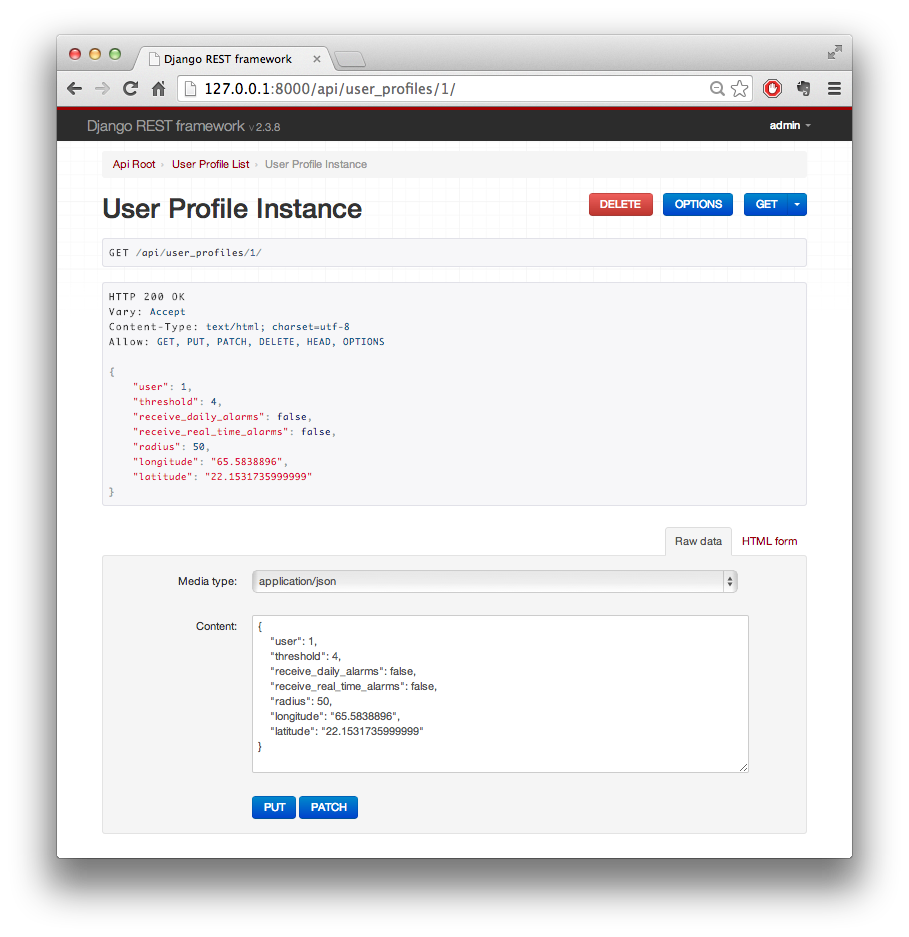Expand the admin user dropdown

point(789,125)
